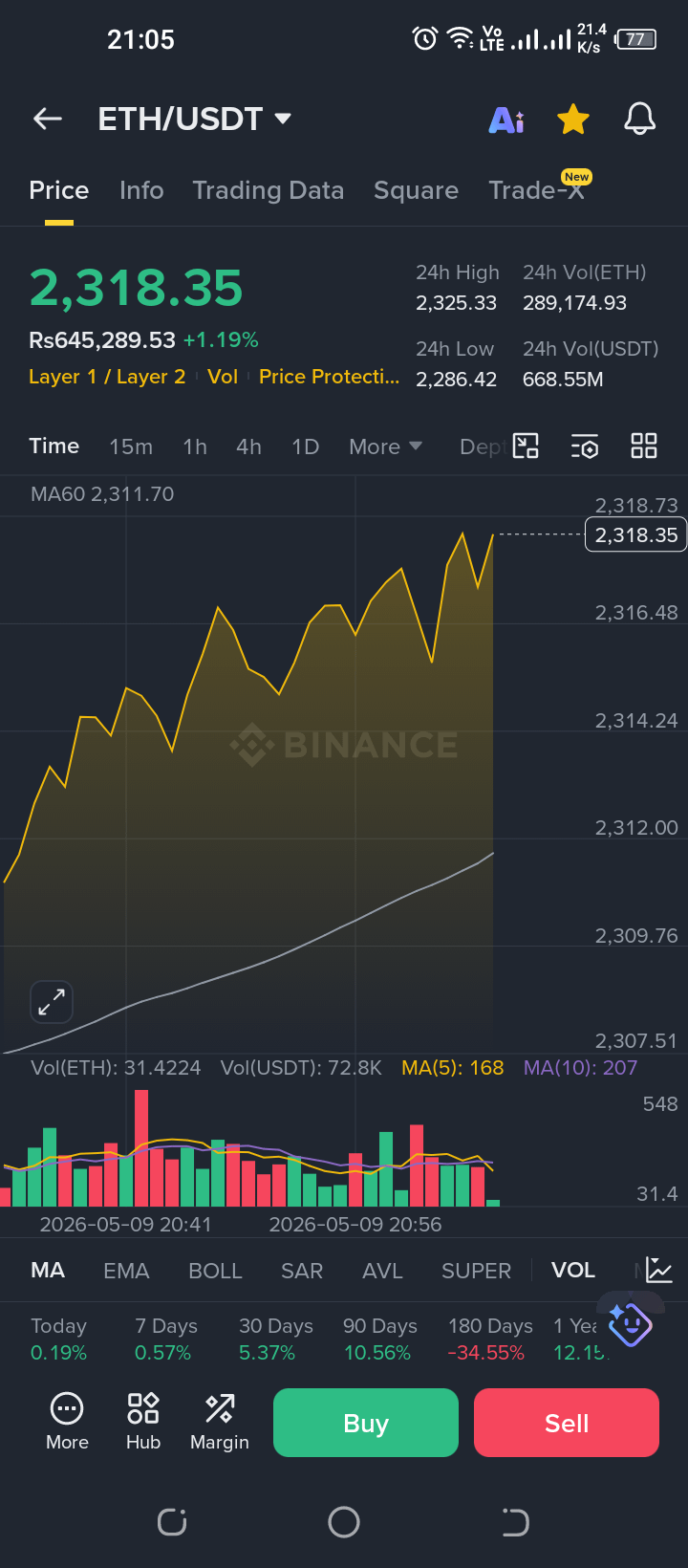Open the AI assistant icon
Image resolution: width=688 pixels, height=1568 pixels.
click(506, 120)
